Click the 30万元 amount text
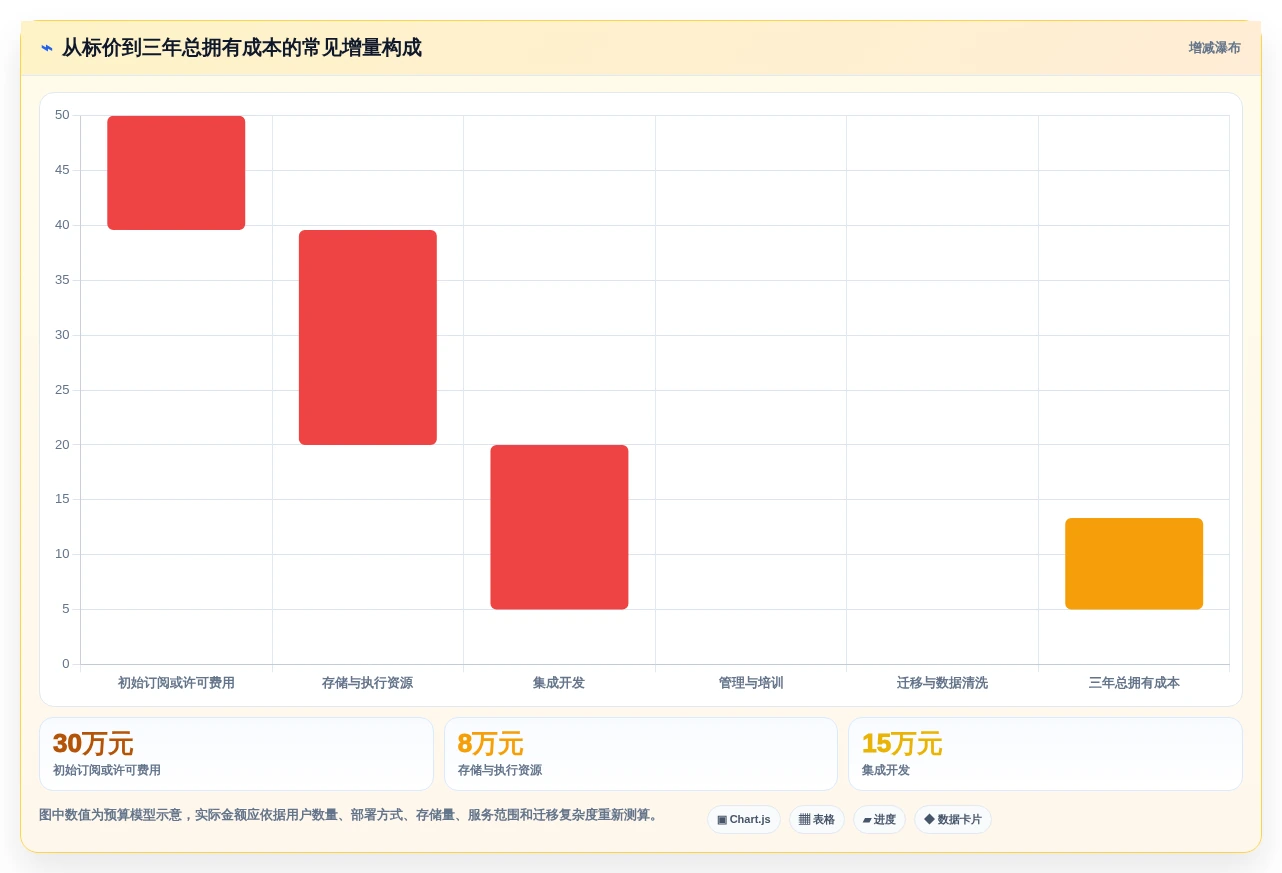 [93, 743]
